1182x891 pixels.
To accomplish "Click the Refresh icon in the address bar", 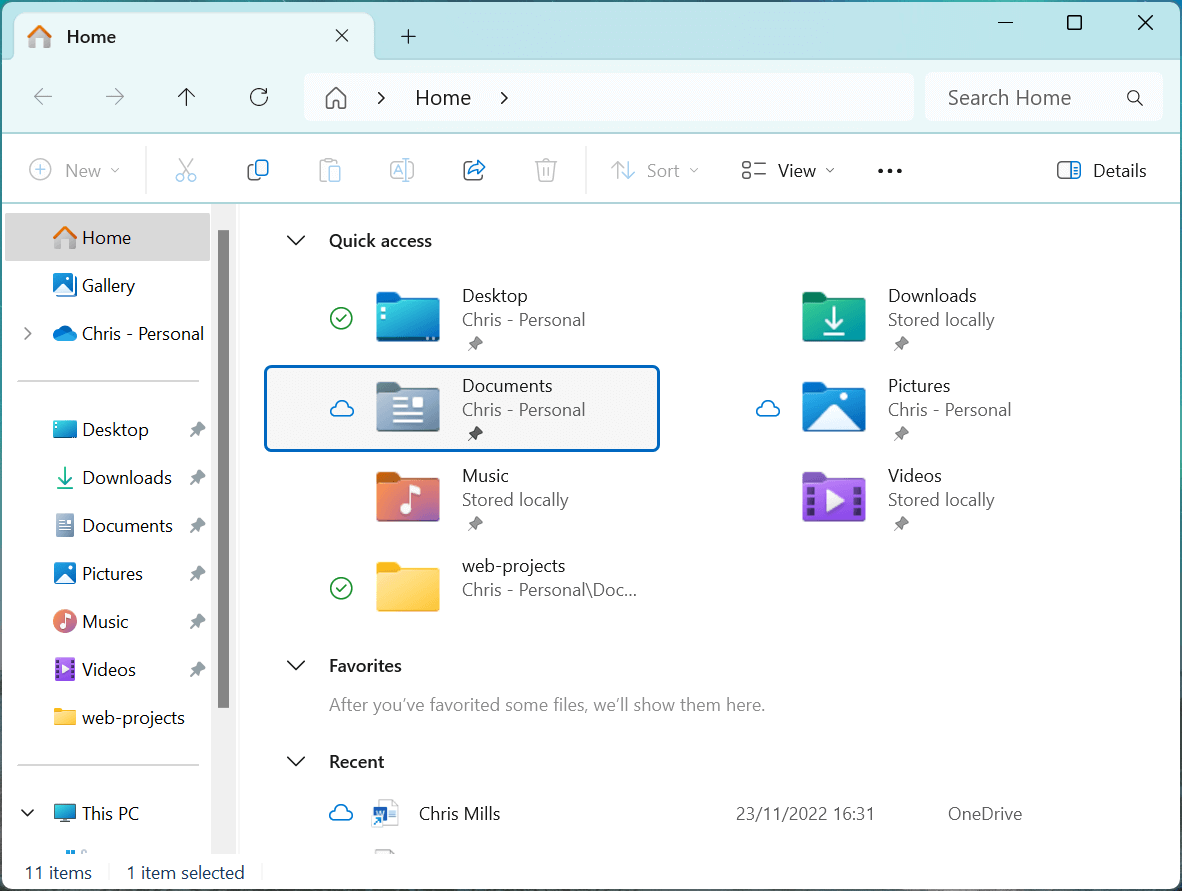I will (258, 97).
